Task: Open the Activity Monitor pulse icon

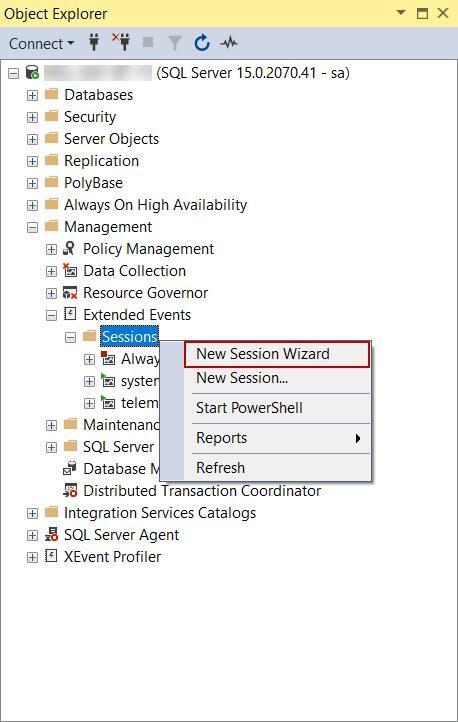Action: pyautogui.click(x=229, y=43)
